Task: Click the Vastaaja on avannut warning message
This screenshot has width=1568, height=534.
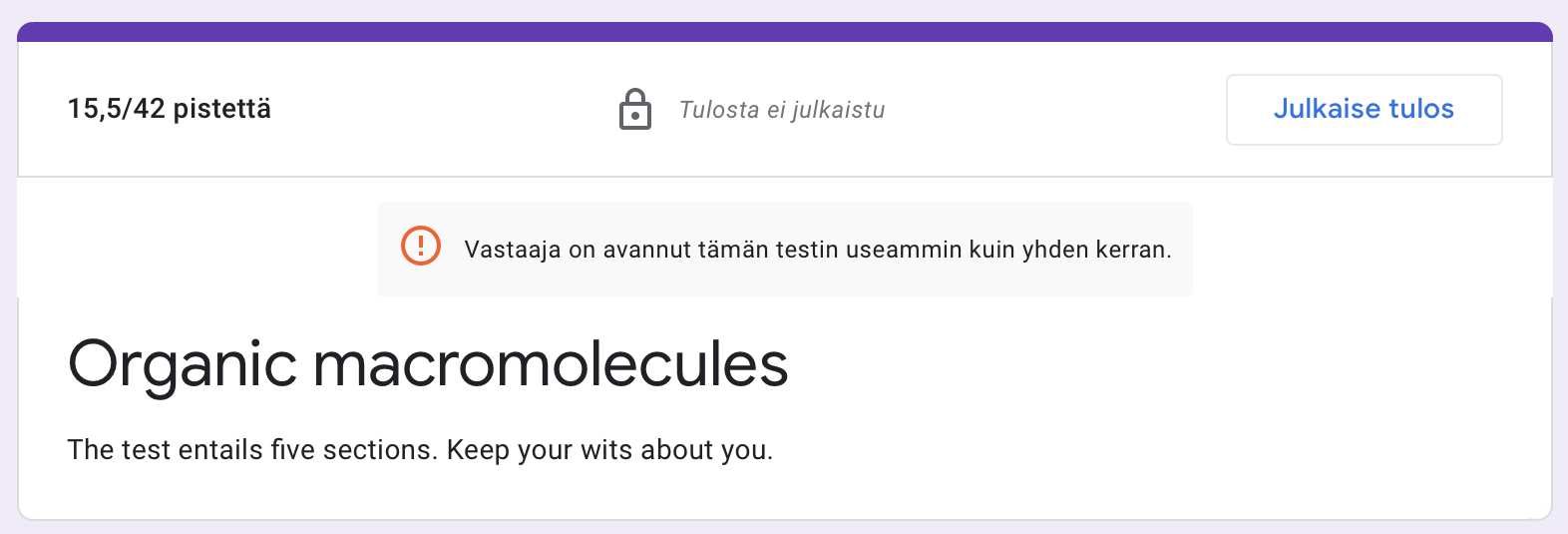Action: tap(818, 250)
